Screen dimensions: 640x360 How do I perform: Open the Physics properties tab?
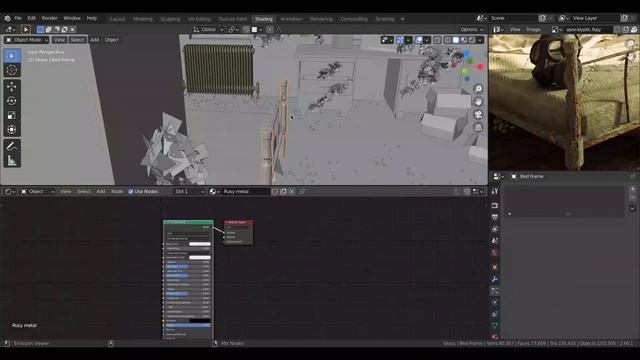pyautogui.click(x=495, y=302)
